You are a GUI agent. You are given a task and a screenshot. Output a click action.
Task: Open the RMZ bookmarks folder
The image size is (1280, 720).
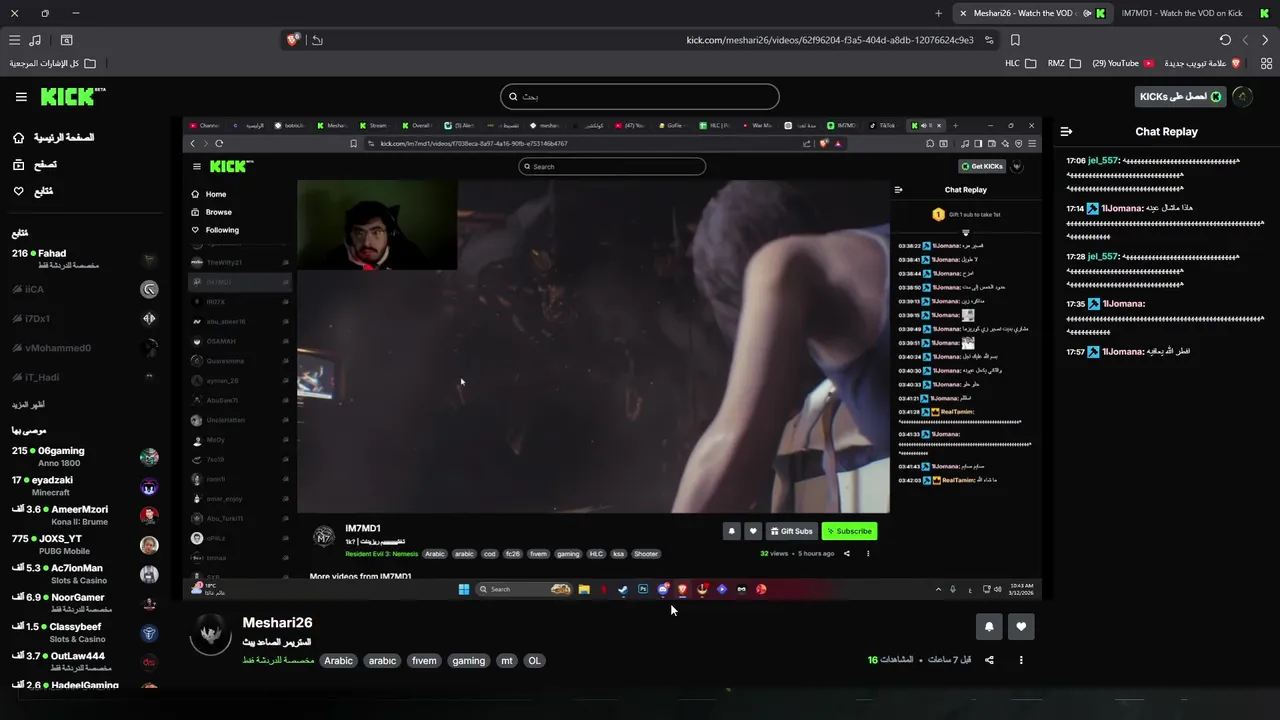(1064, 63)
